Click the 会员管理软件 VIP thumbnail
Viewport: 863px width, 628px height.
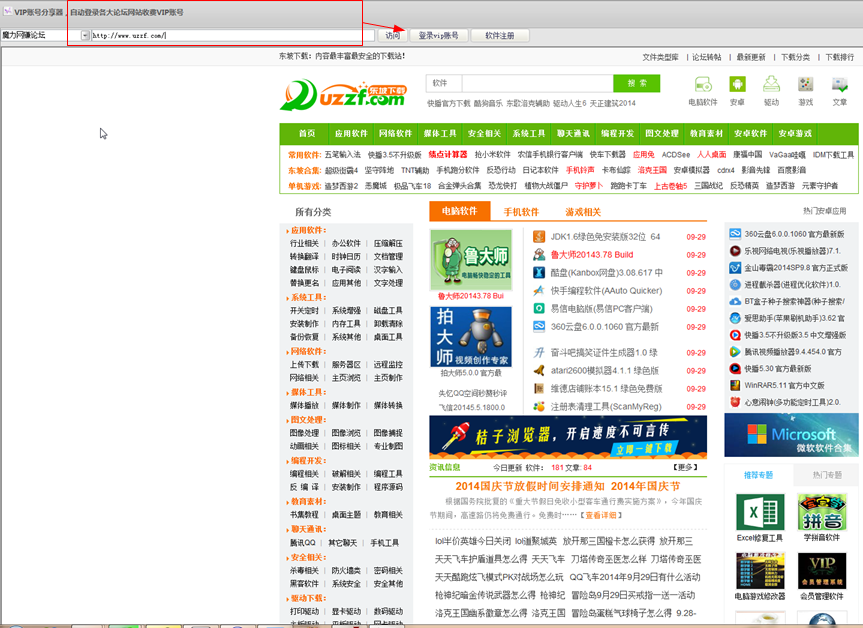822,571
